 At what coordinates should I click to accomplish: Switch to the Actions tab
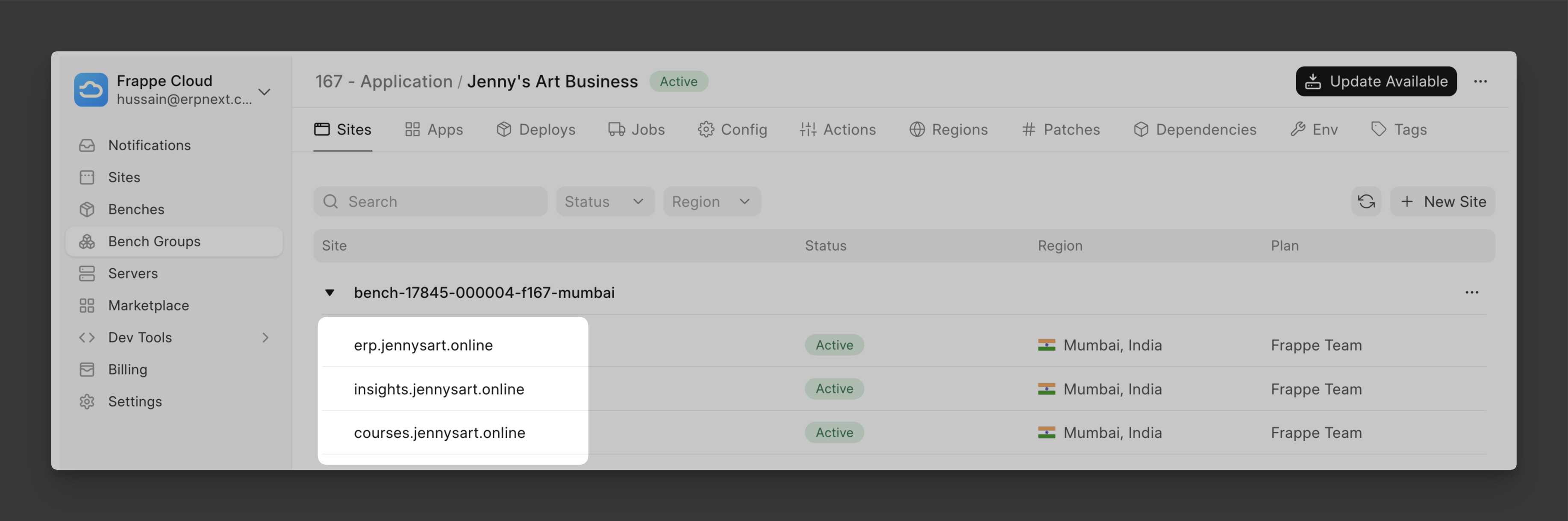[x=838, y=129]
